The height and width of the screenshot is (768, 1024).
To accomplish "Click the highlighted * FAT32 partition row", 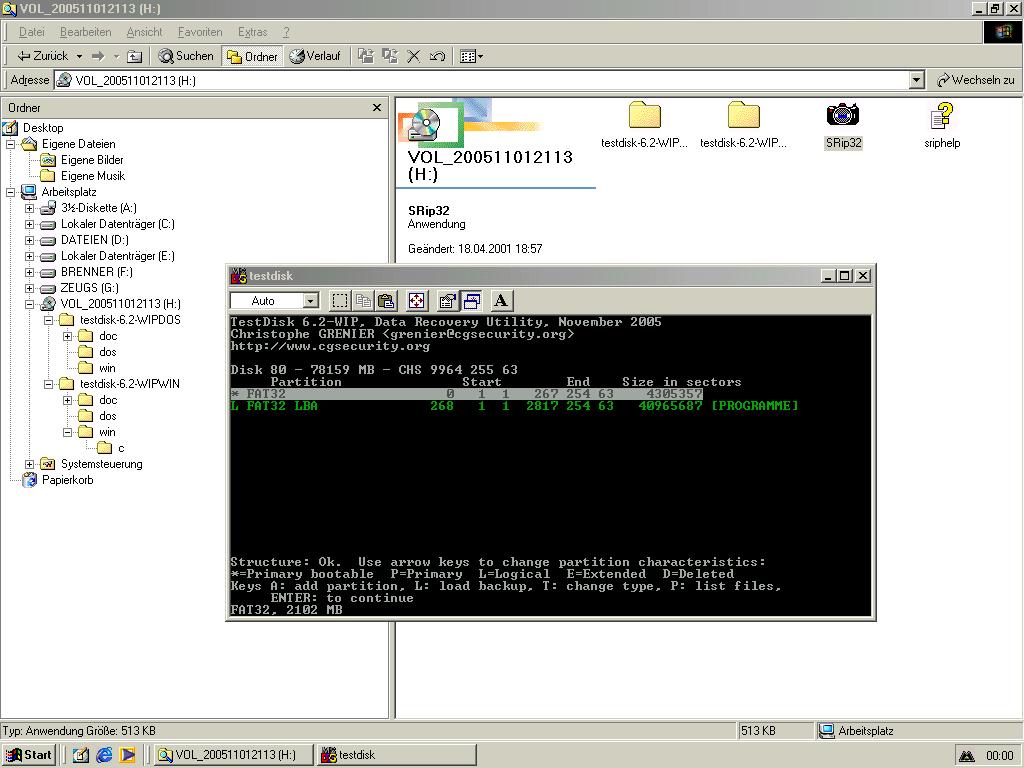I will point(466,394).
